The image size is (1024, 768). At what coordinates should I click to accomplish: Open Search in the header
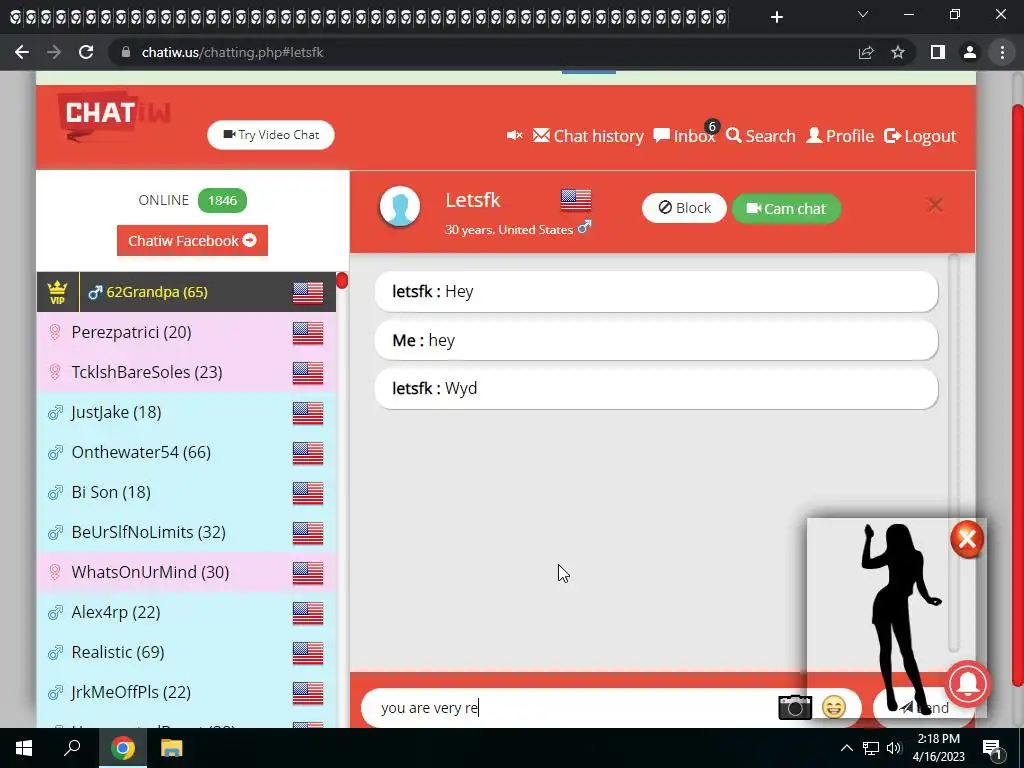point(761,136)
